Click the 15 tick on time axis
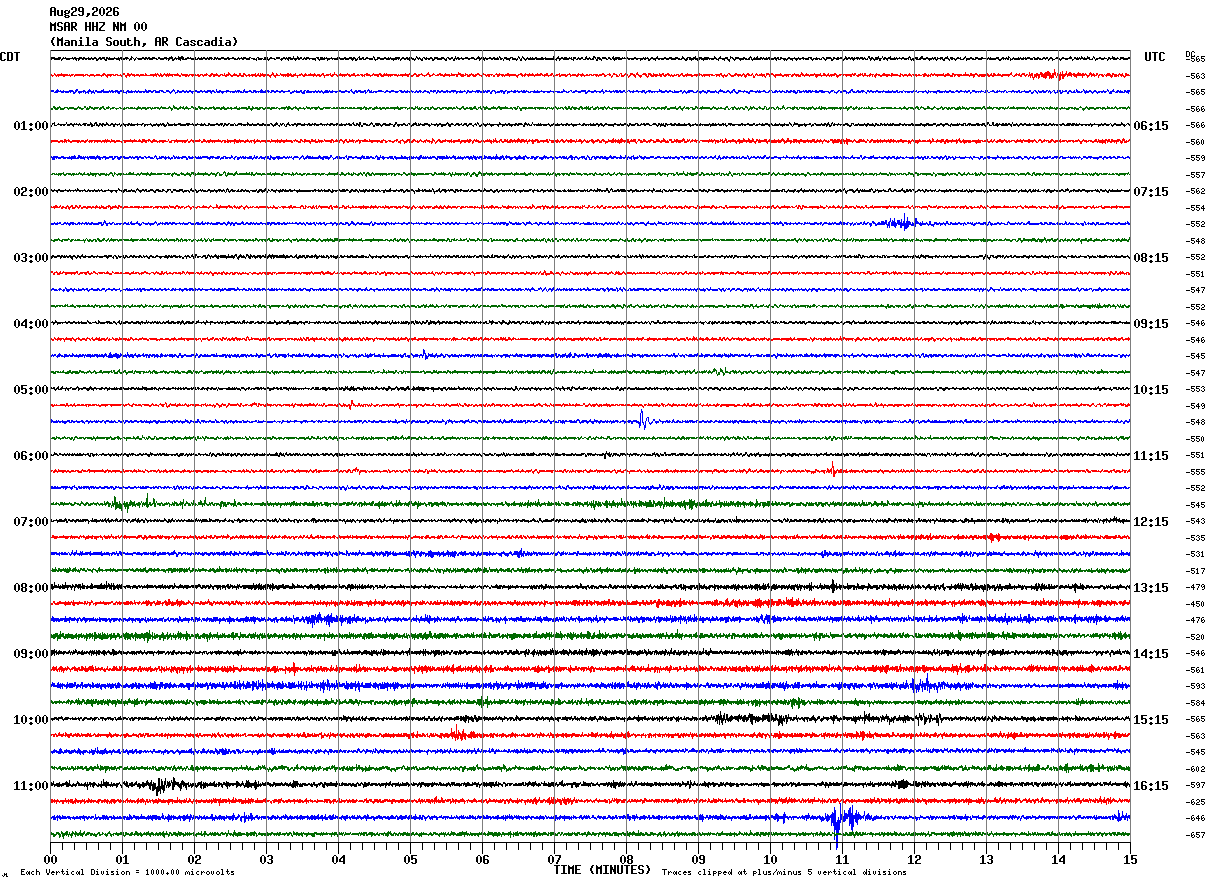 [x=1129, y=859]
